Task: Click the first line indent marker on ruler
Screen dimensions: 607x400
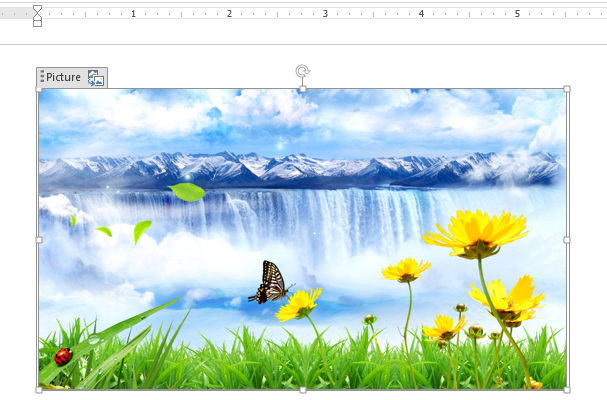Action: (37, 9)
